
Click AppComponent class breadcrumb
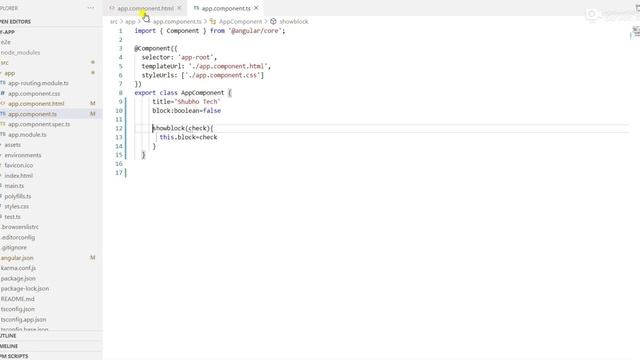click(240, 22)
